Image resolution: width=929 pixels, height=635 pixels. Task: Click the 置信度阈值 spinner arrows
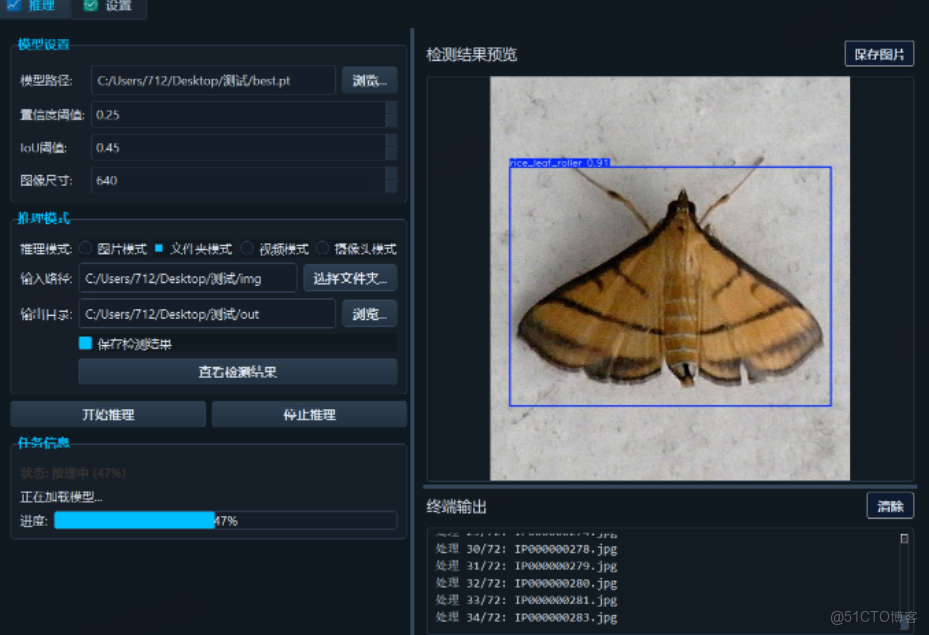point(391,114)
